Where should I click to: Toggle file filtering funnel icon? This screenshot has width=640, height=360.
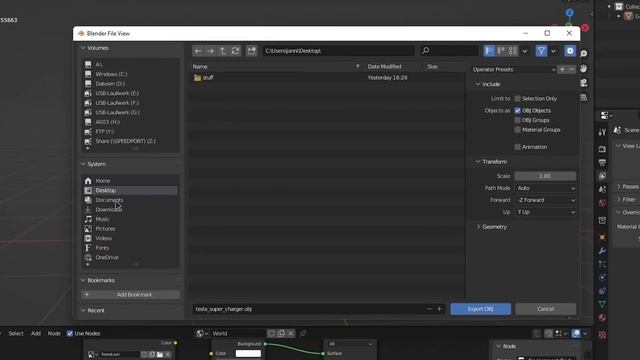pyautogui.click(x=541, y=51)
